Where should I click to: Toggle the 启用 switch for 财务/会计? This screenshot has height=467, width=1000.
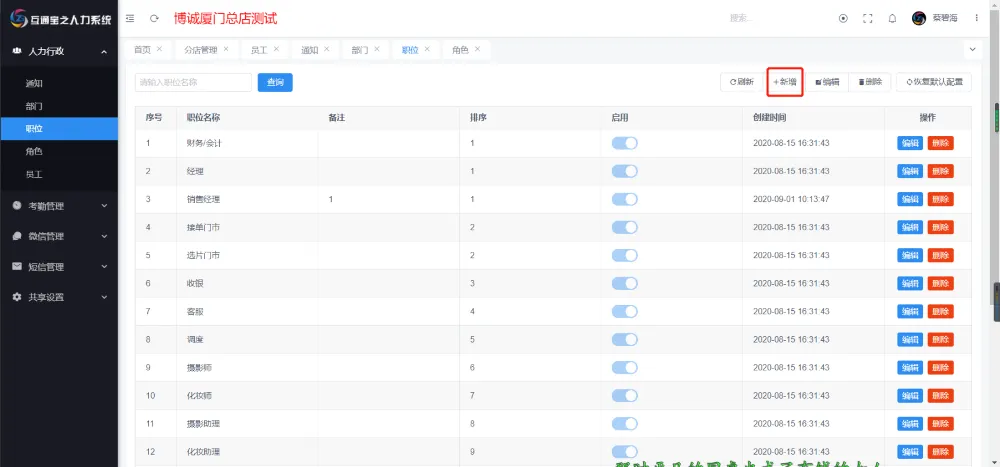[624, 143]
